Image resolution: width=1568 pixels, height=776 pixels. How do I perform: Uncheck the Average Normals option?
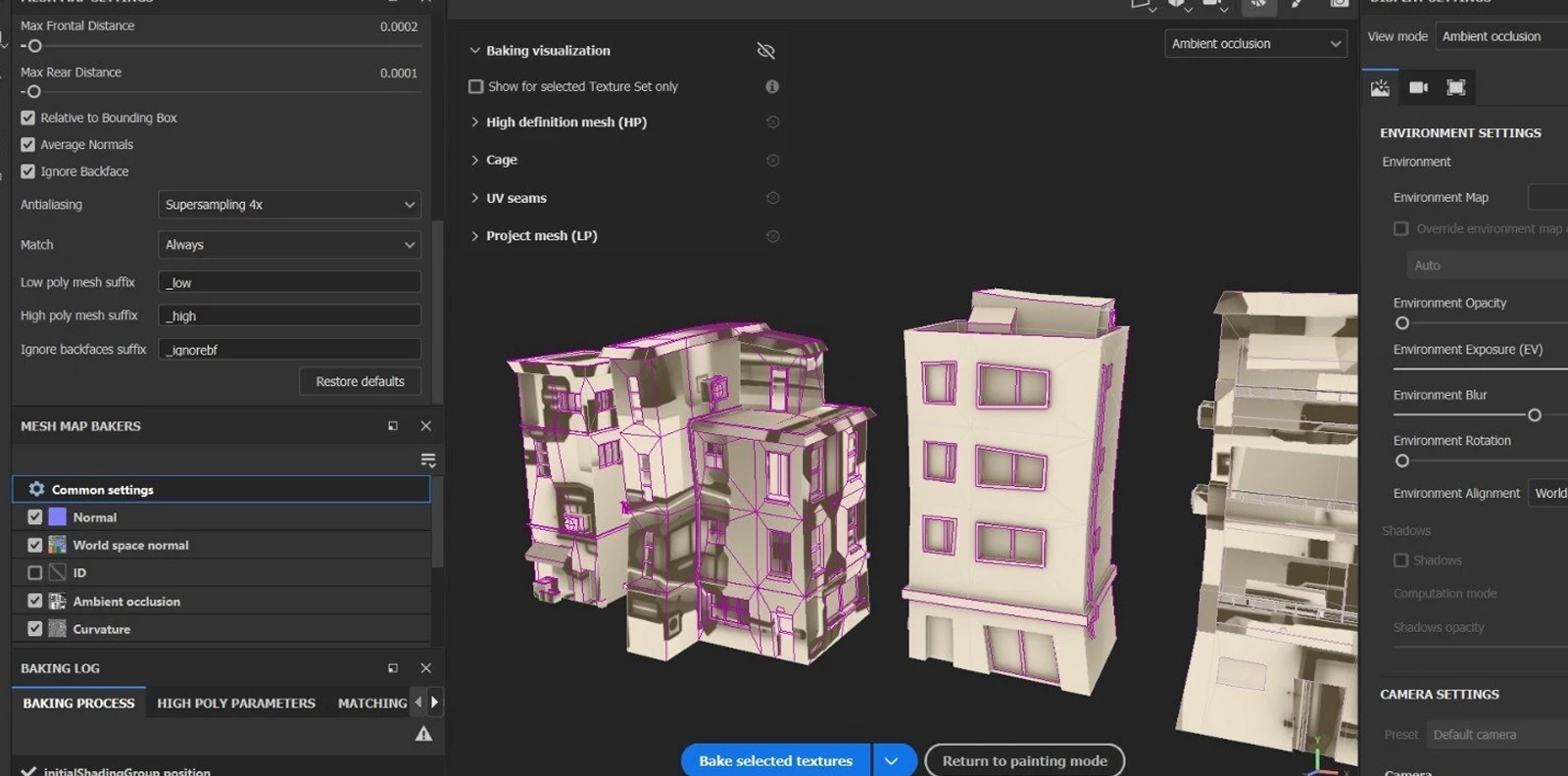[27, 144]
